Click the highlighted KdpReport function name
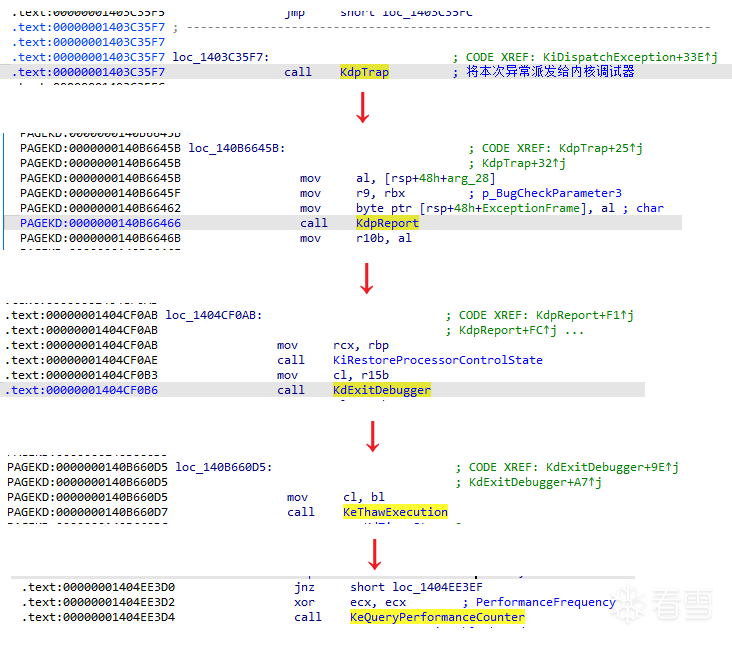 click(x=387, y=223)
